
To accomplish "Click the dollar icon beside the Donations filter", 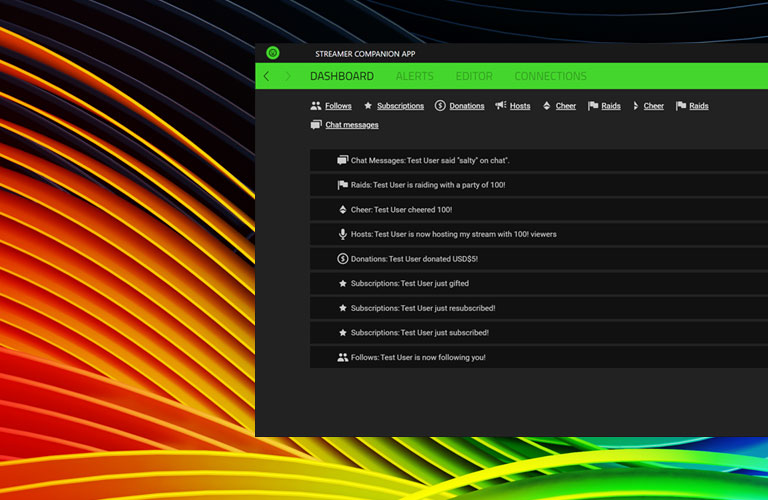I will (440, 106).
